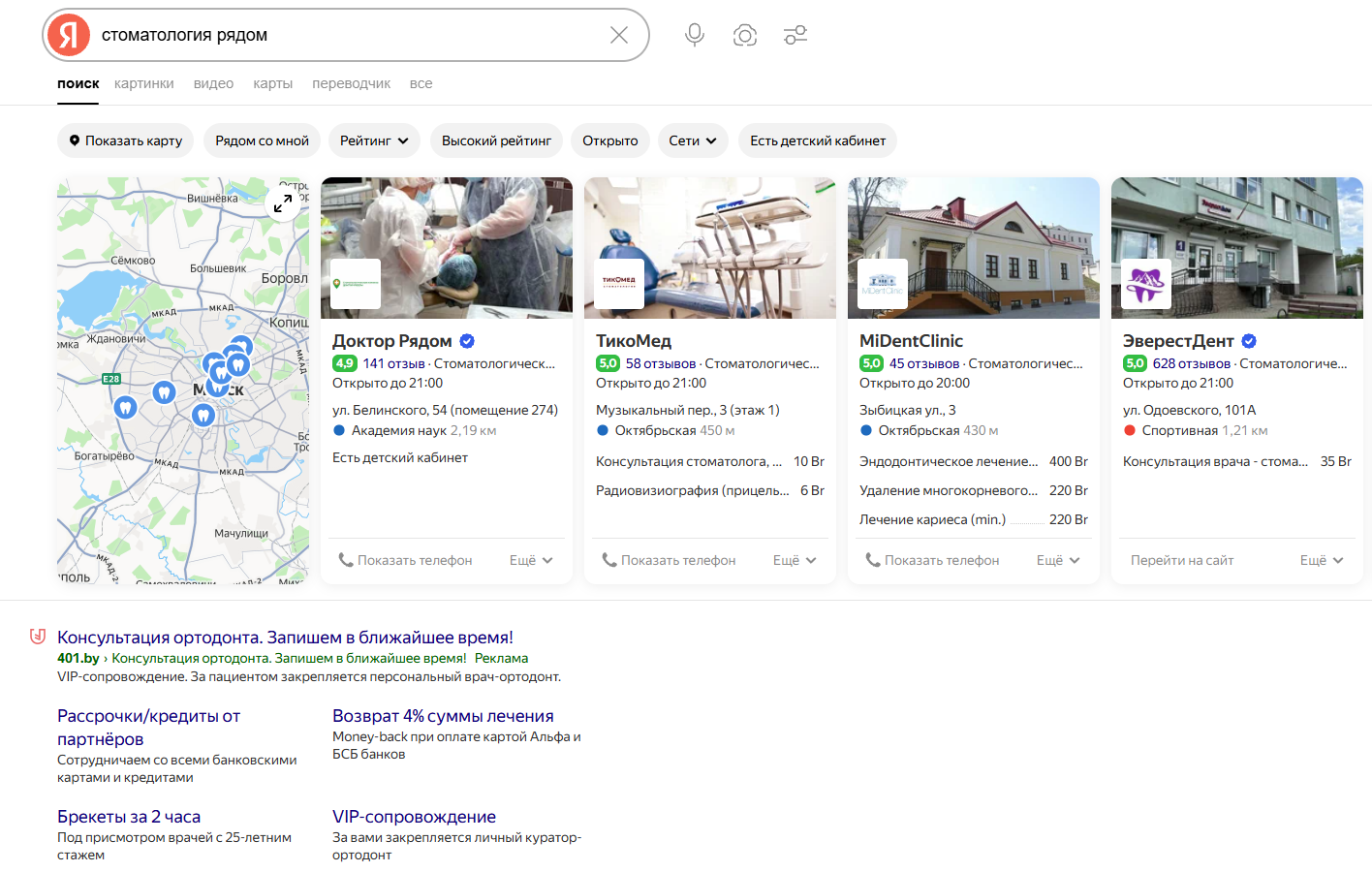Open the все tab

pos(421,83)
